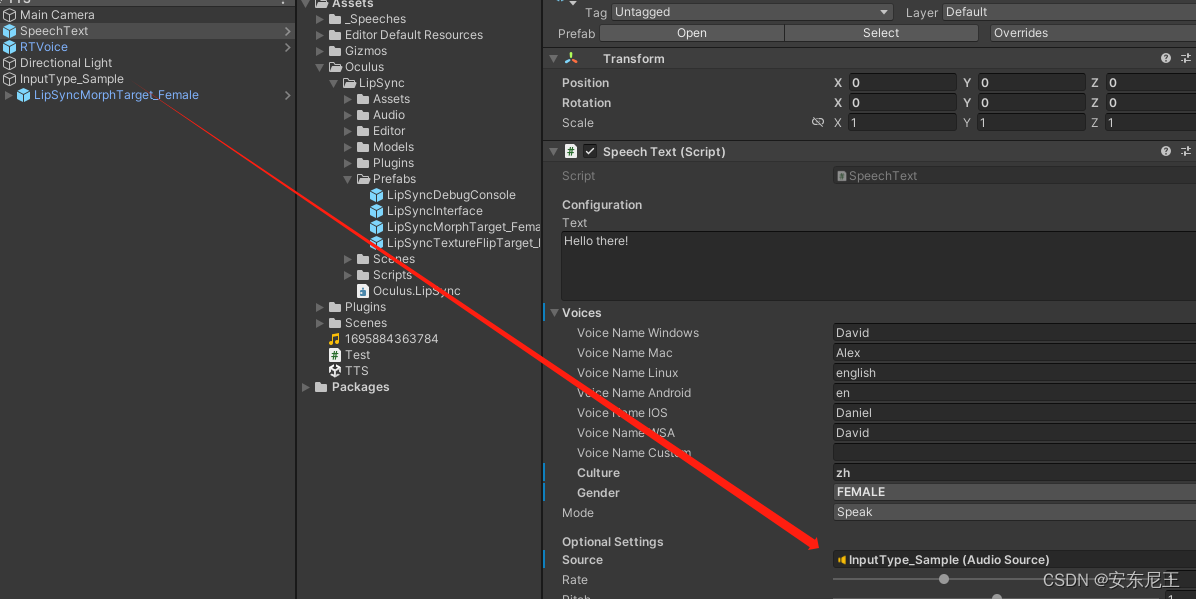Viewport: 1196px width, 599px height.
Task: Open the Gender dropdown showing FEMALE
Action: 1014,492
